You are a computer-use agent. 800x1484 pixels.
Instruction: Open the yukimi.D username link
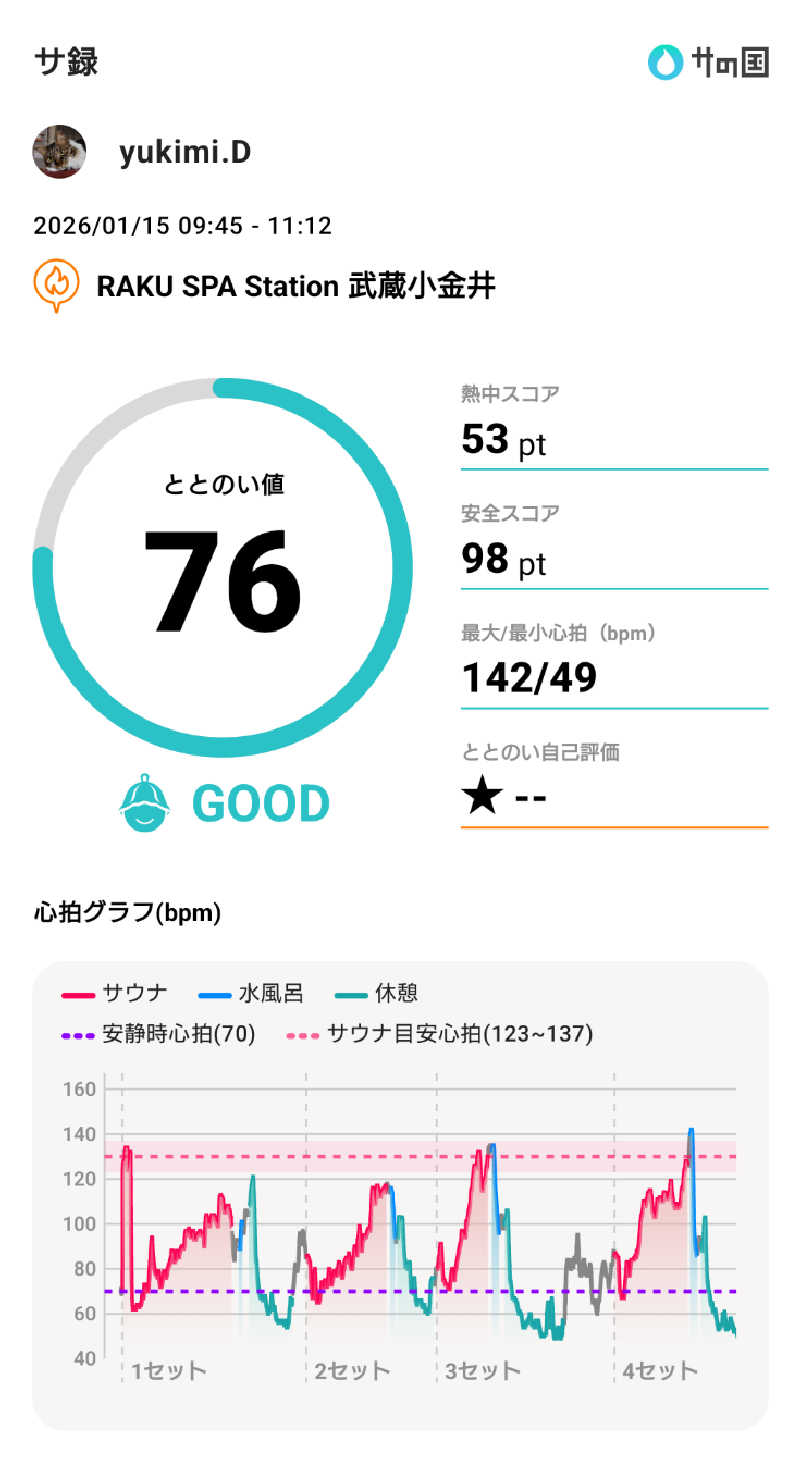185,152
